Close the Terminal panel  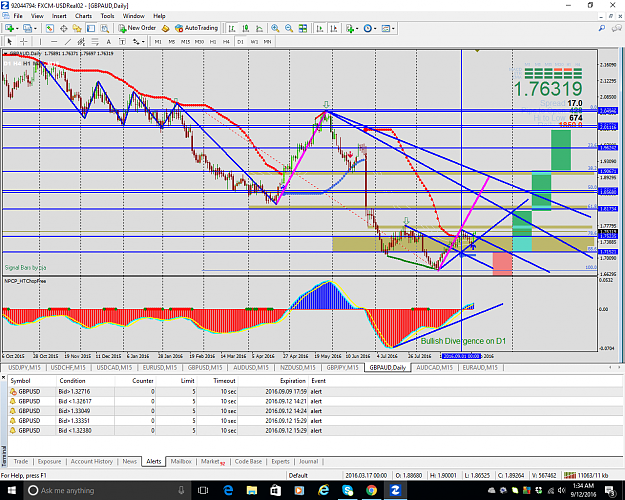point(4,376)
